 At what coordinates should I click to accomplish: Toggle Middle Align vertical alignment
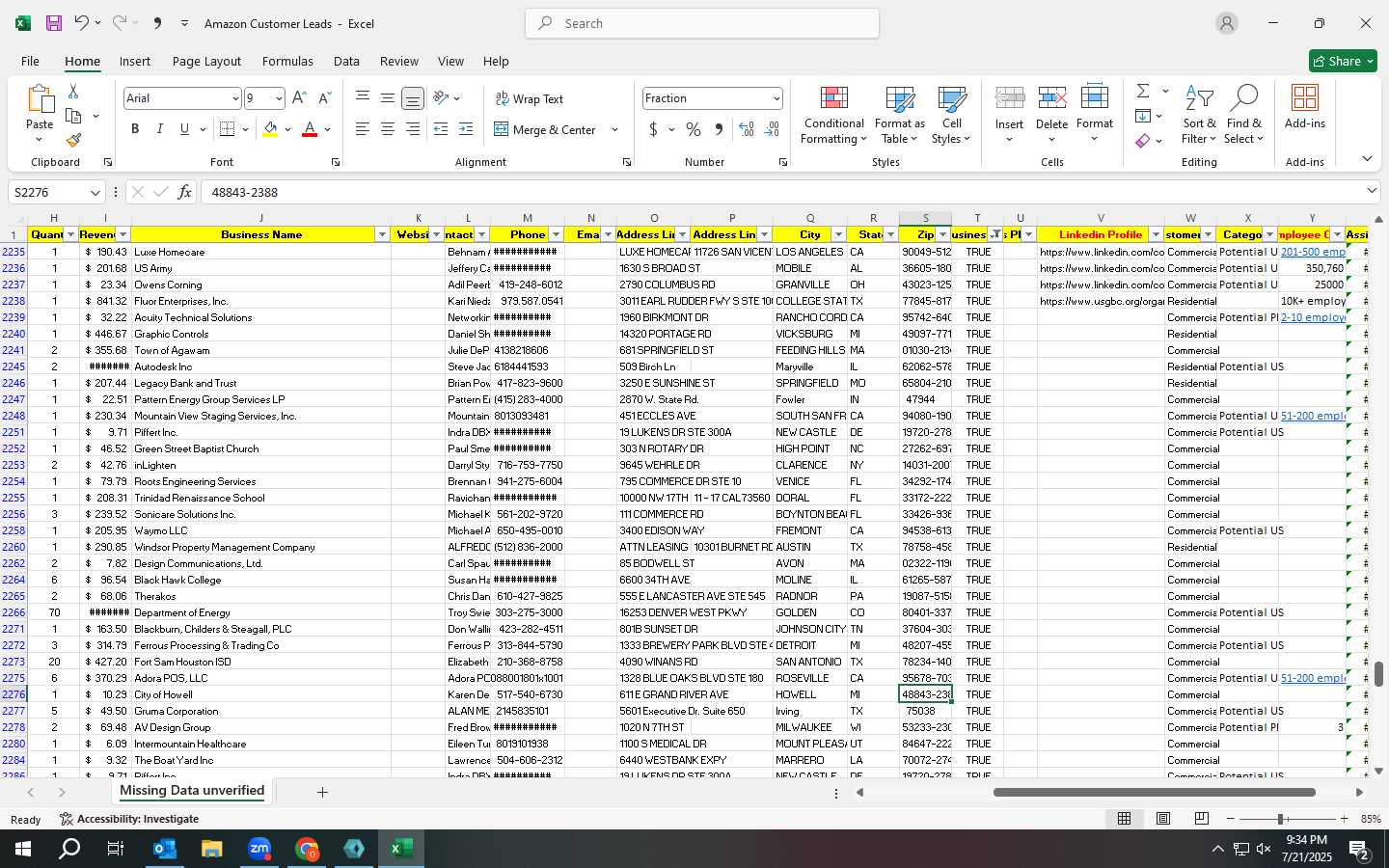click(388, 98)
